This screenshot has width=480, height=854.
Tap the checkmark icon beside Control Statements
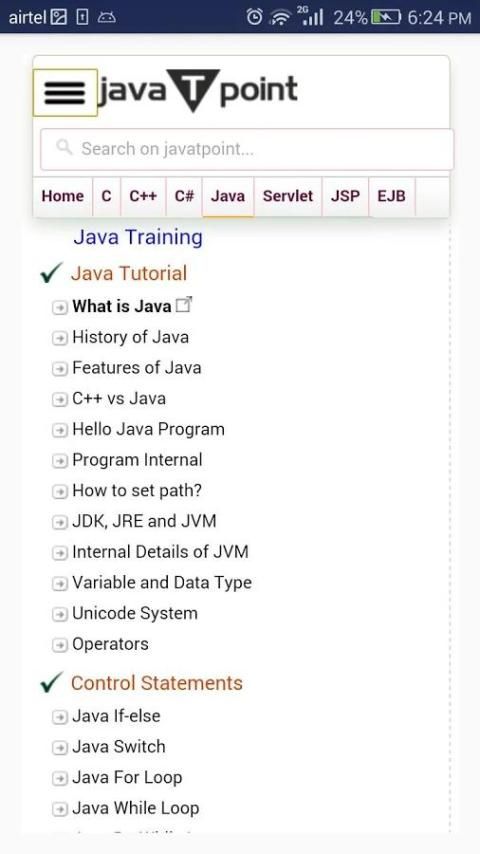tap(52, 683)
